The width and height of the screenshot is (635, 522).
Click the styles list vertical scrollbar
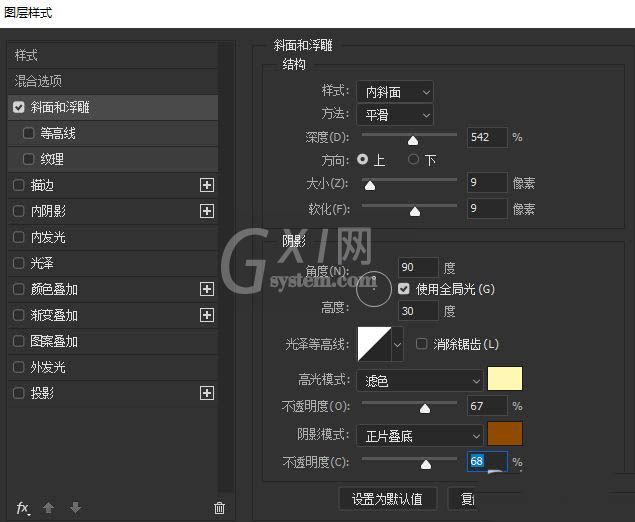[x=226, y=267]
